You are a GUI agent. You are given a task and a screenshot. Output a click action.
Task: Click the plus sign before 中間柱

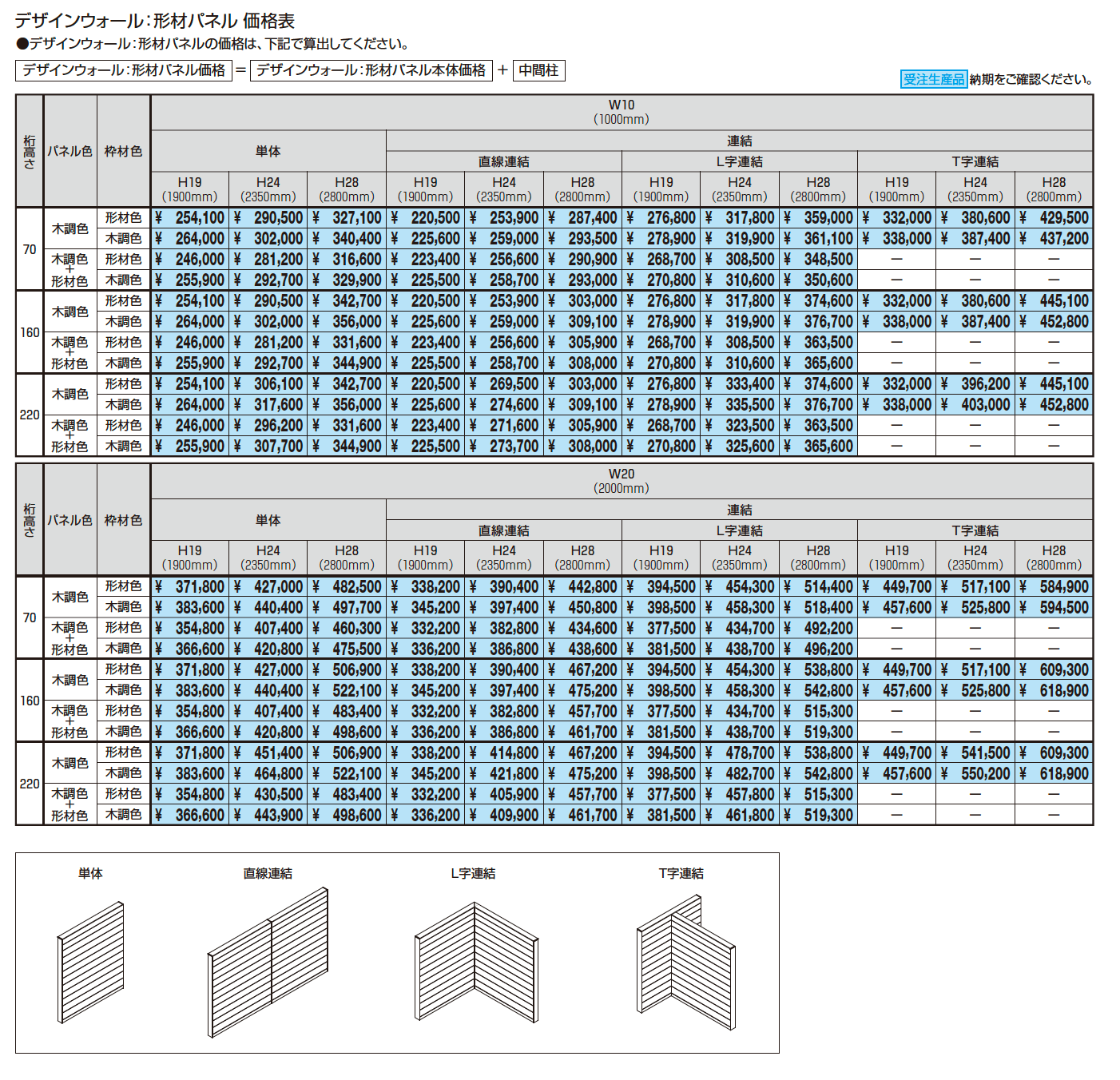[502, 70]
